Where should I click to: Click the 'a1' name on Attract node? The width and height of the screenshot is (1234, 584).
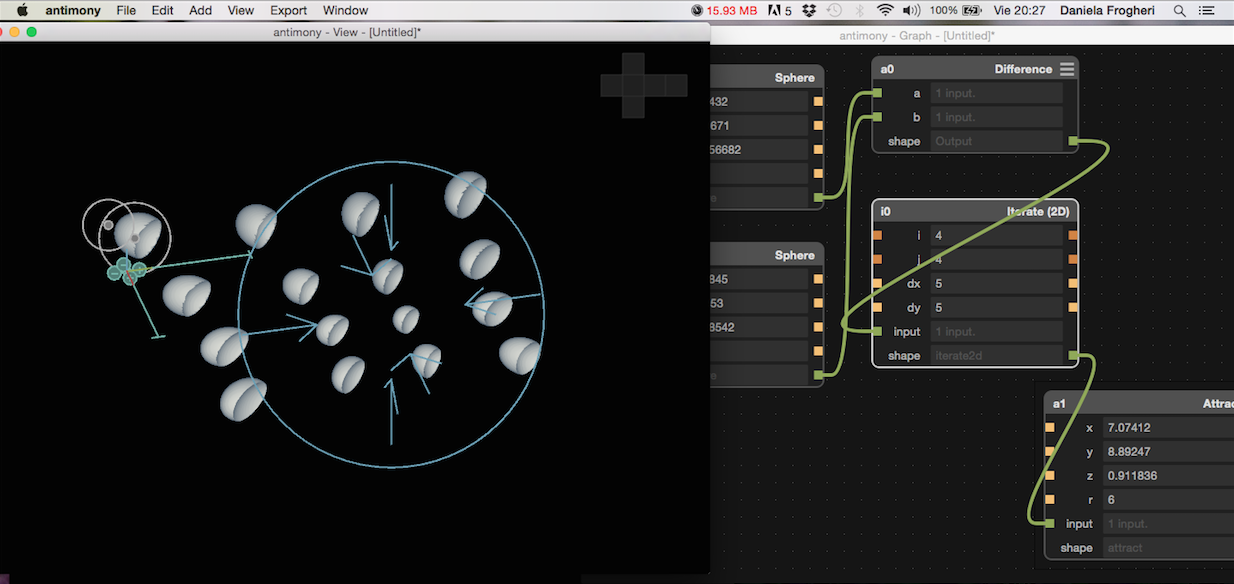1059,404
